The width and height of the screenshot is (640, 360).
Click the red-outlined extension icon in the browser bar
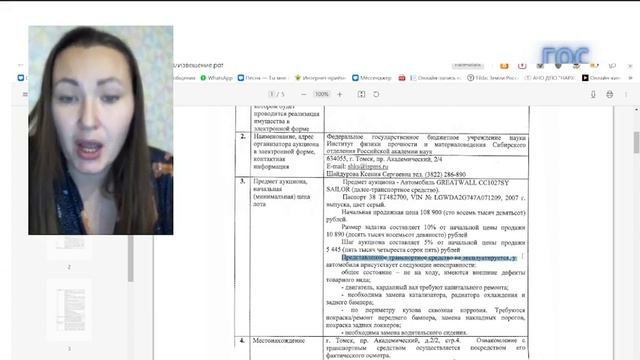(x=522, y=65)
